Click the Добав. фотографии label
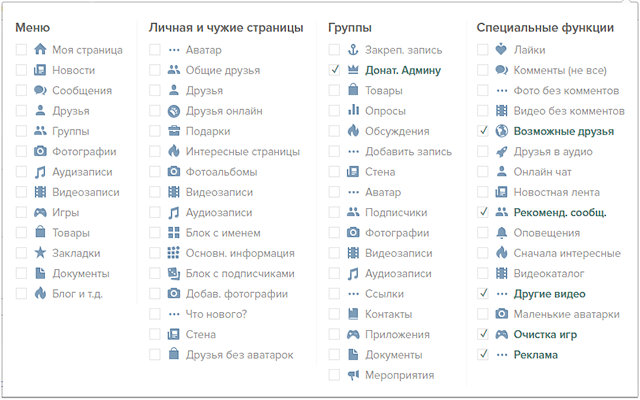 pos(237,293)
